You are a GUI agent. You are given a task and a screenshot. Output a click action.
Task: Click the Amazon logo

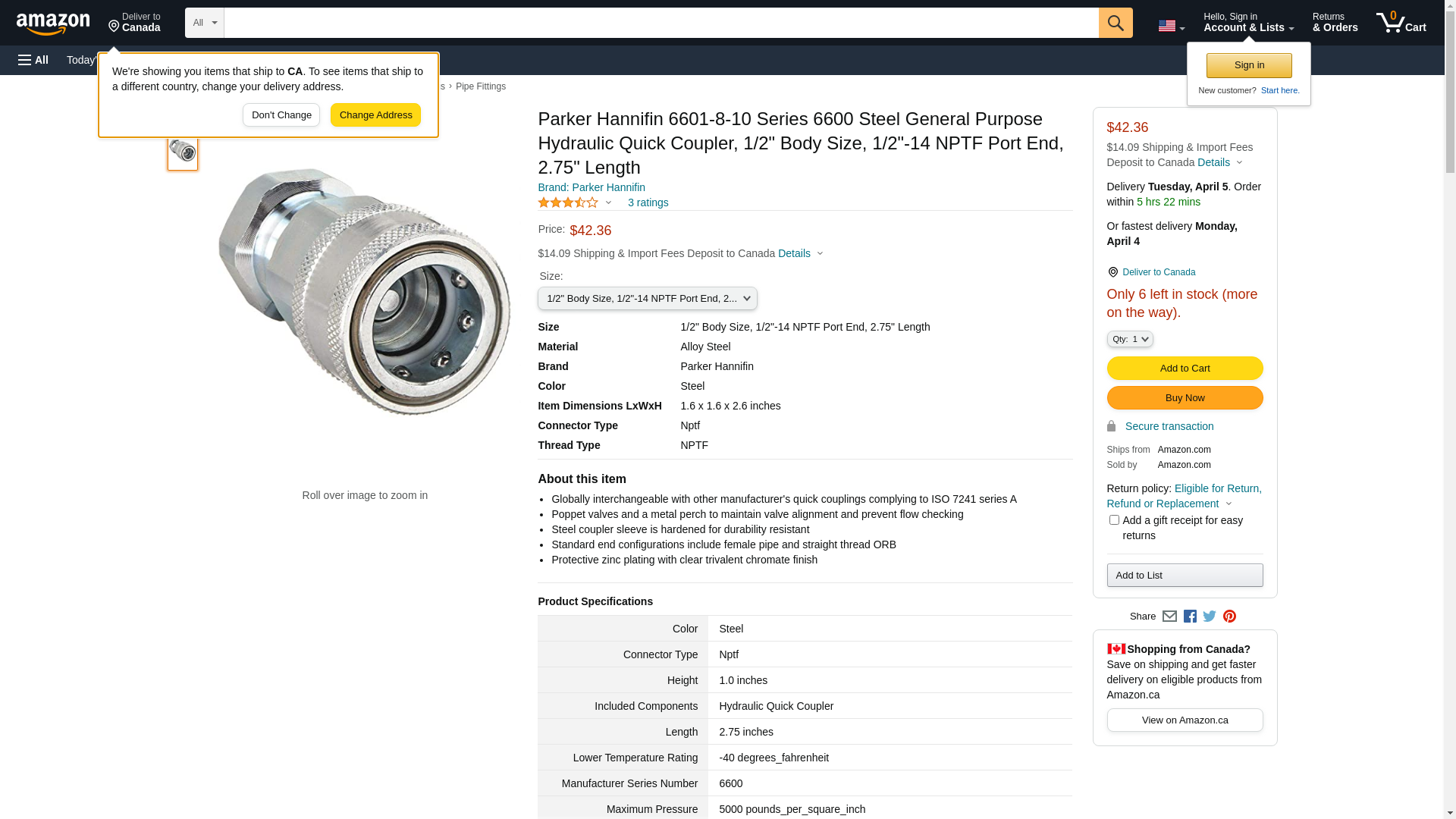click(53, 24)
